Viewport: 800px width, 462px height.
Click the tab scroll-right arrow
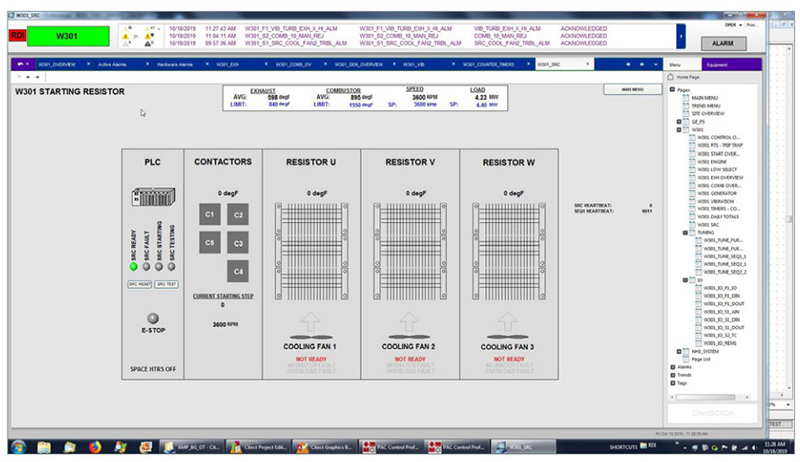(642, 64)
